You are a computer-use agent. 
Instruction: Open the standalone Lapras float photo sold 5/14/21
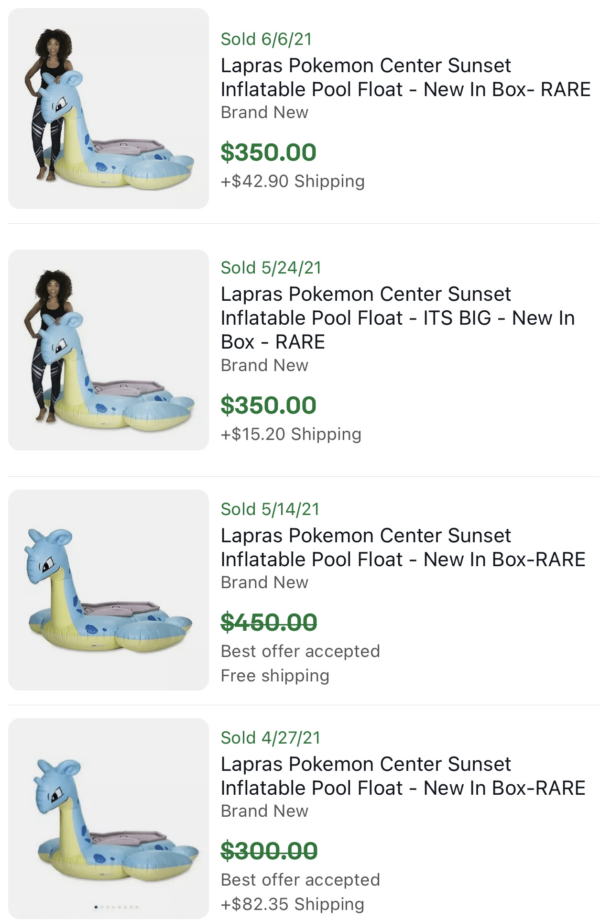click(x=107, y=590)
